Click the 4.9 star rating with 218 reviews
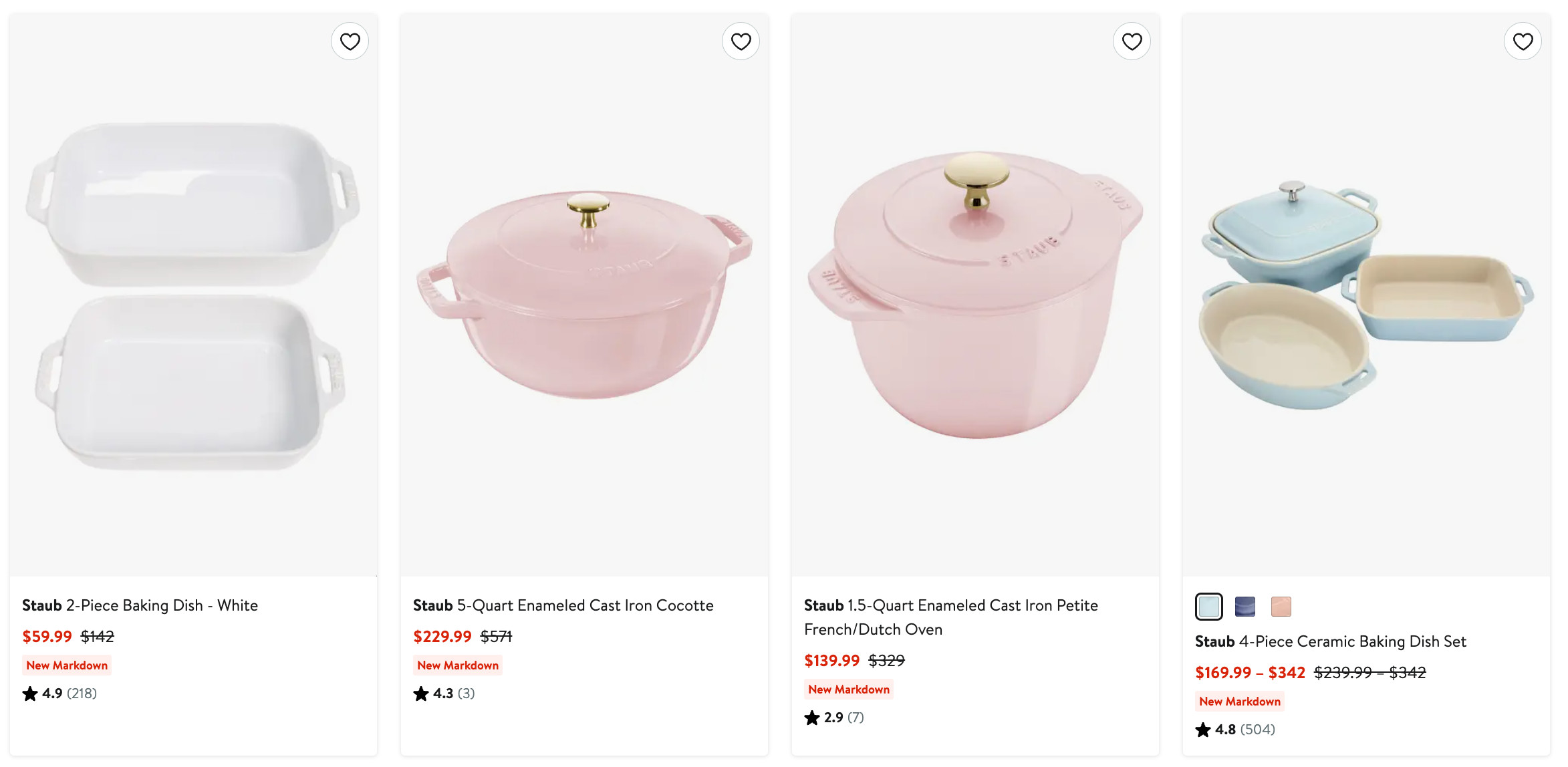The height and width of the screenshot is (767, 1568). click(x=59, y=694)
